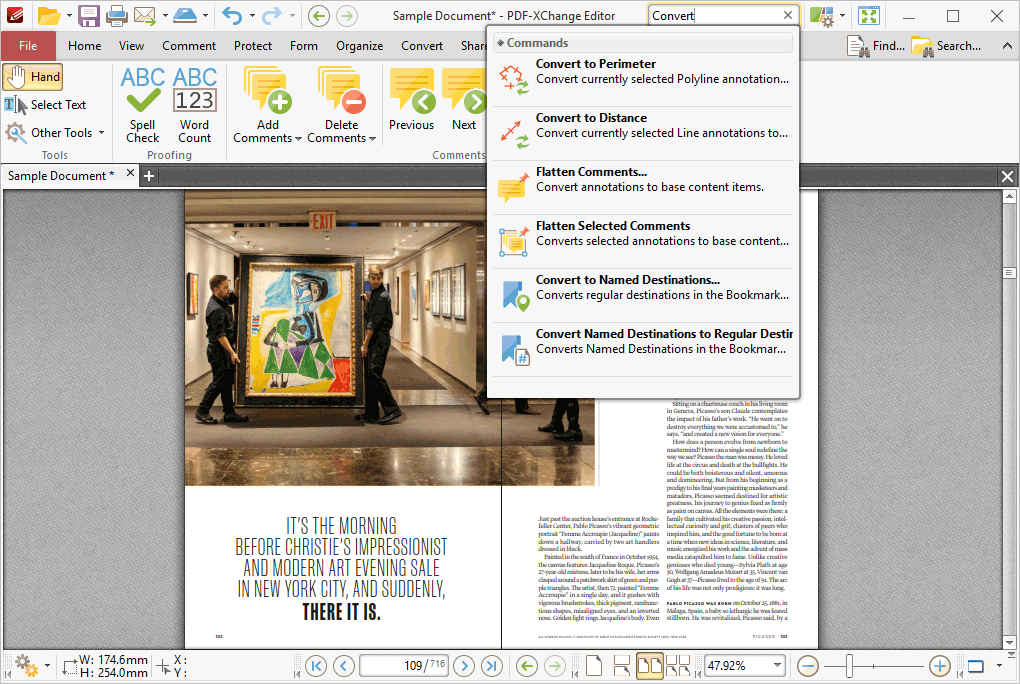Save the document with the floppy disk icon
Screen dimensions: 1020x684
tap(88, 16)
